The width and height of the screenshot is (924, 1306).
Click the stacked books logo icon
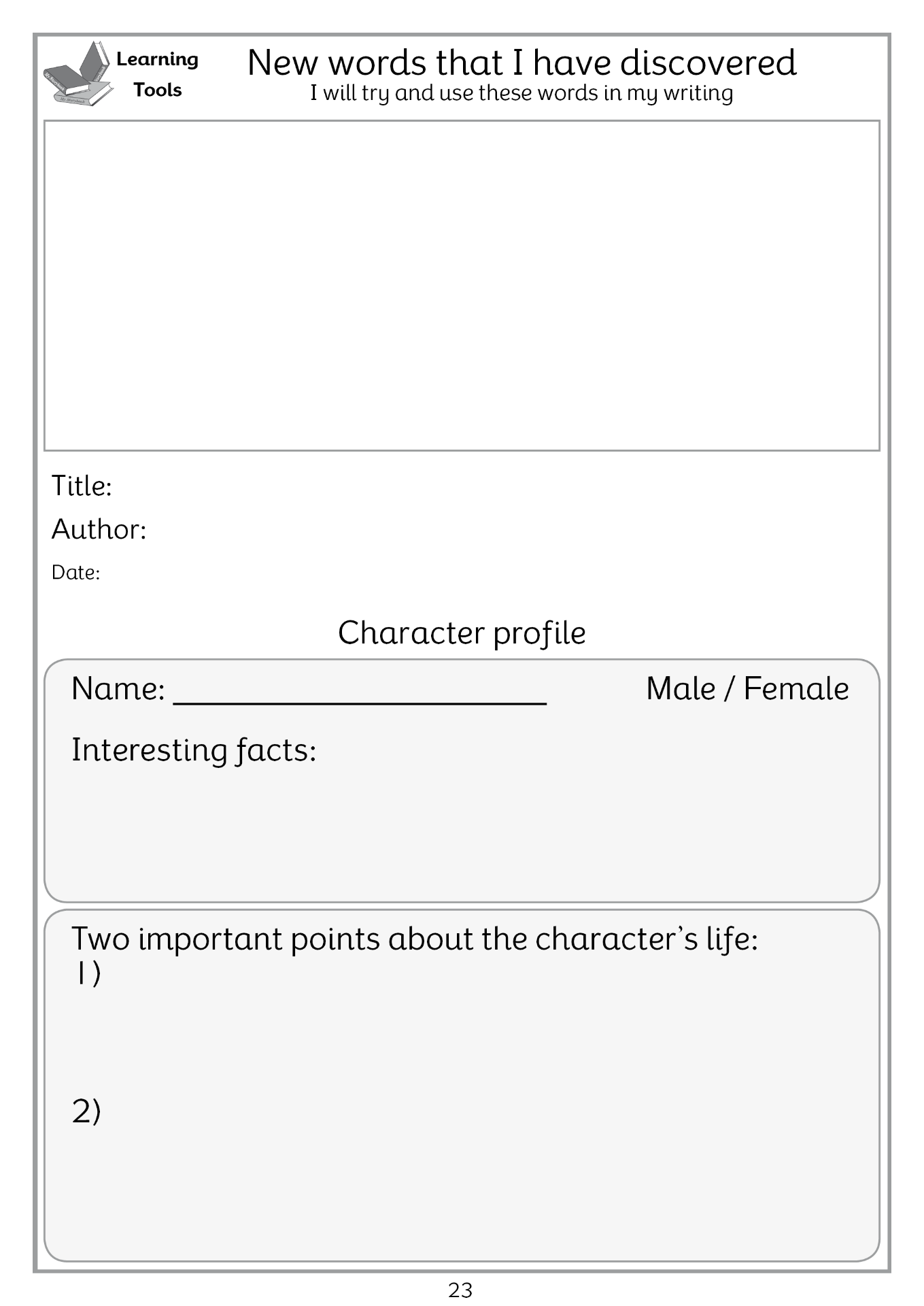point(78,75)
